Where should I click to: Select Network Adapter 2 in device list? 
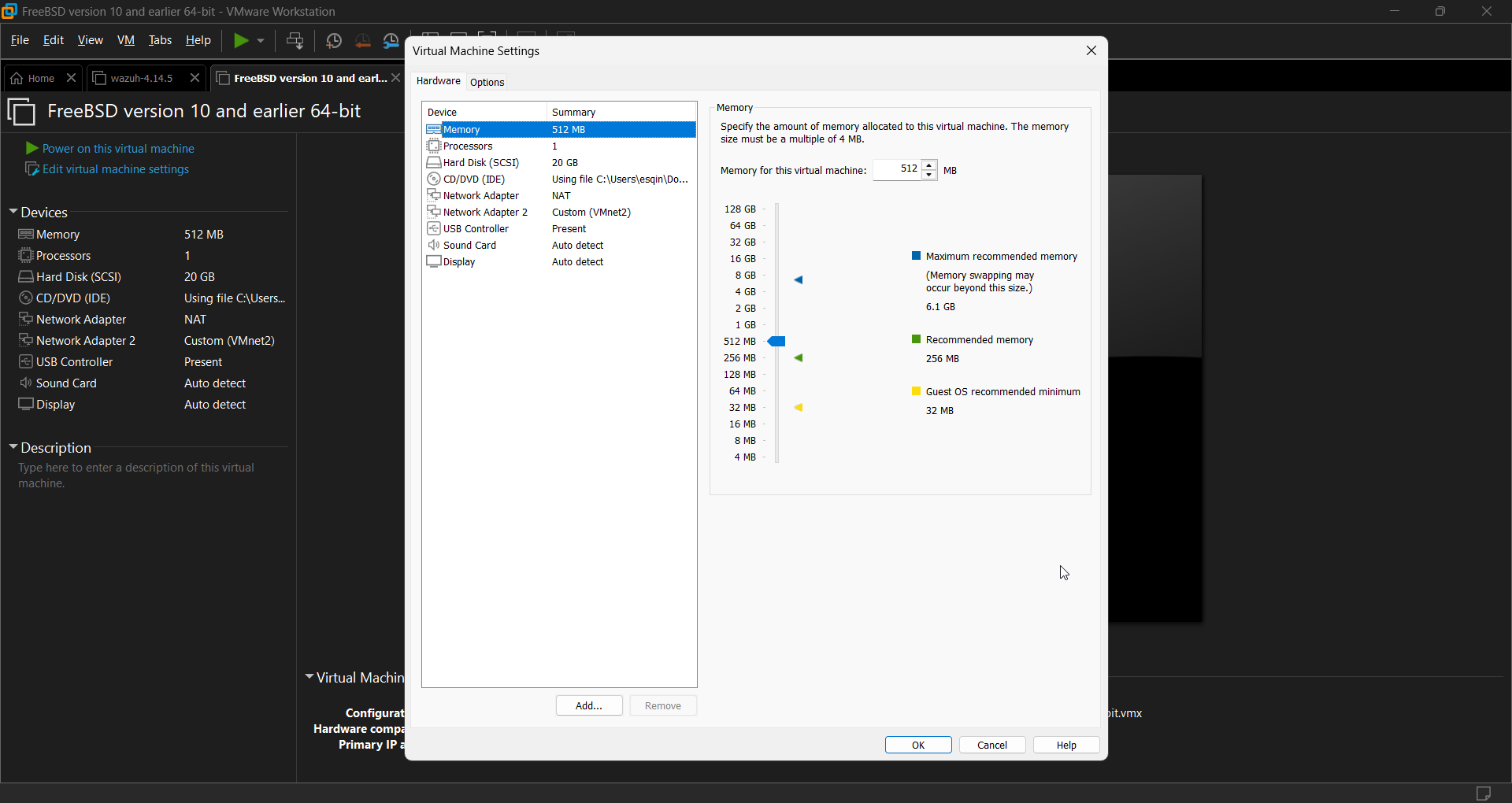pyautogui.click(x=560, y=213)
